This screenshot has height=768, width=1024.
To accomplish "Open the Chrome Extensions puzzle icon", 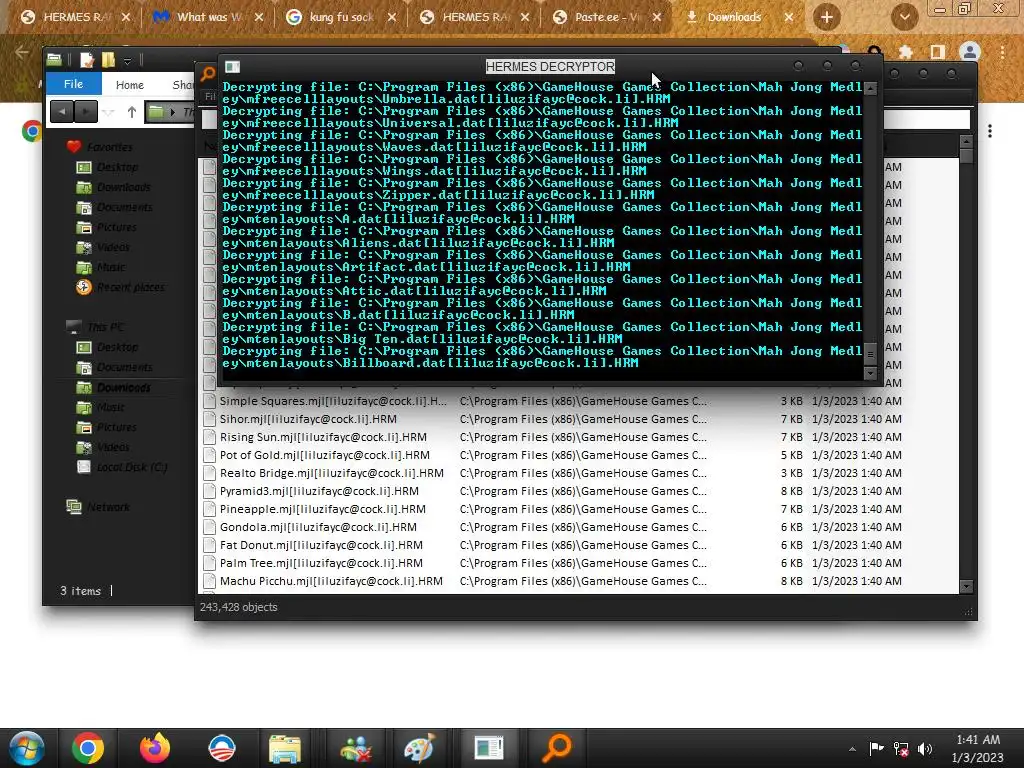I will [x=906, y=52].
